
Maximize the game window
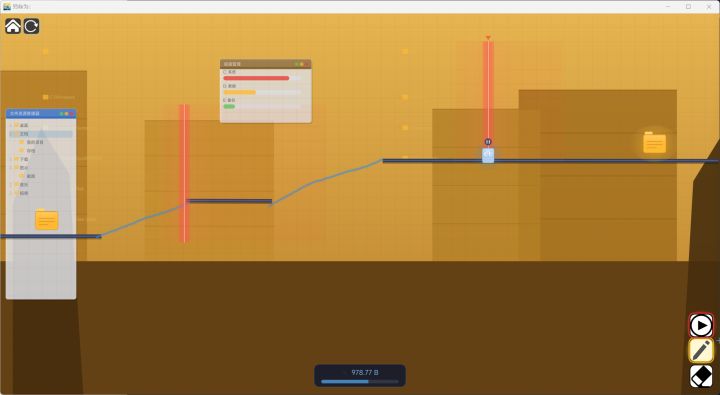[x=688, y=6]
